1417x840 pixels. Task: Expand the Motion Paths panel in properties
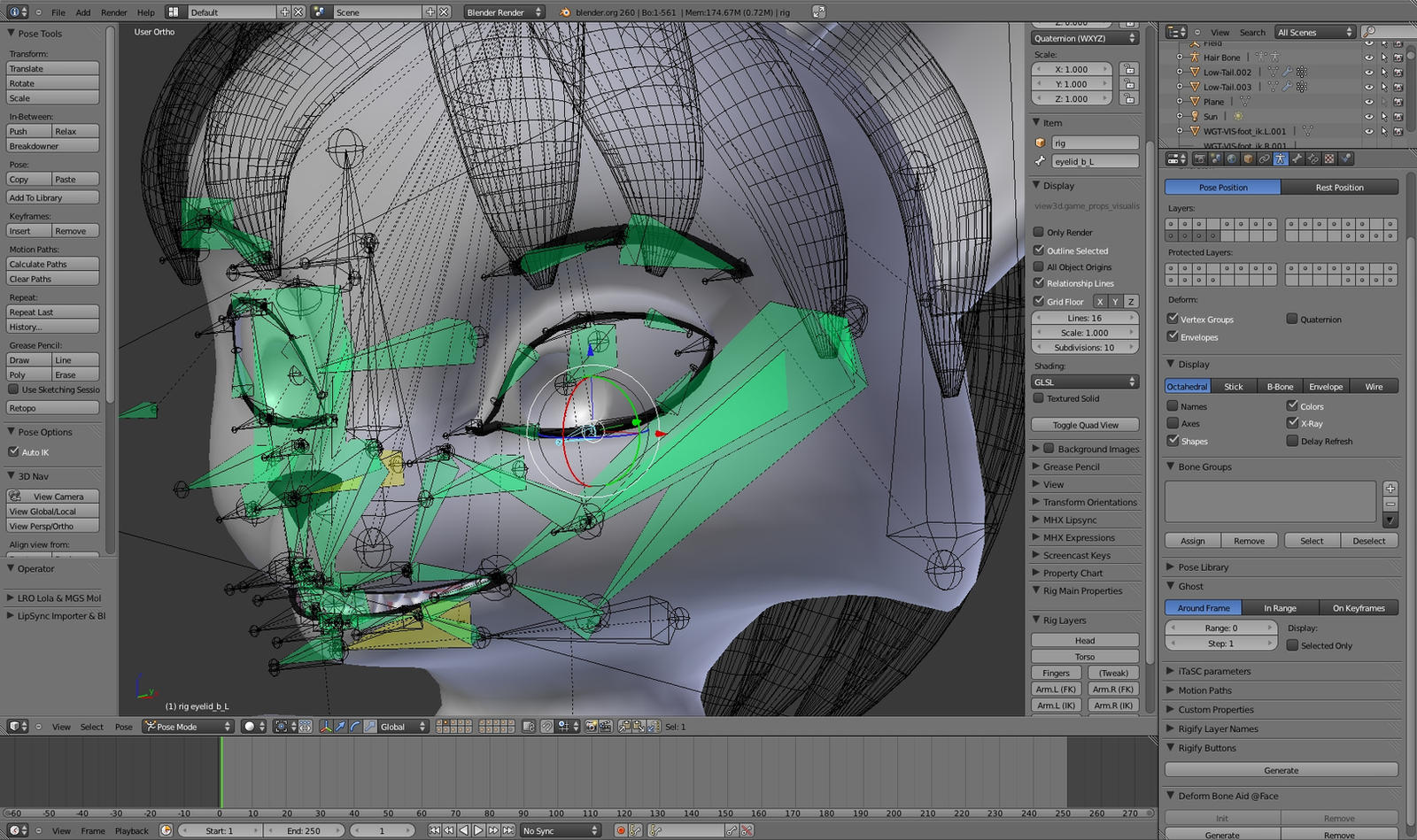(x=1204, y=690)
